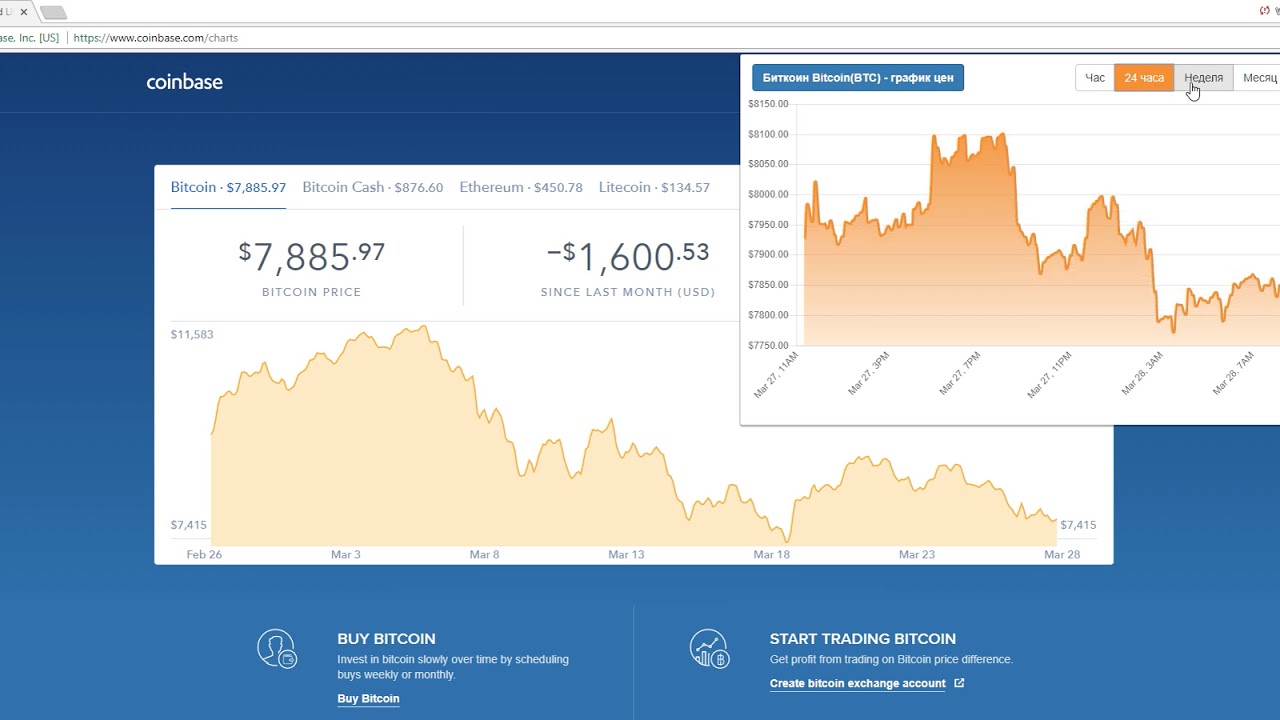Click the Feb 26 date label
Image resolution: width=1280 pixels, height=720 pixels.
click(x=204, y=554)
